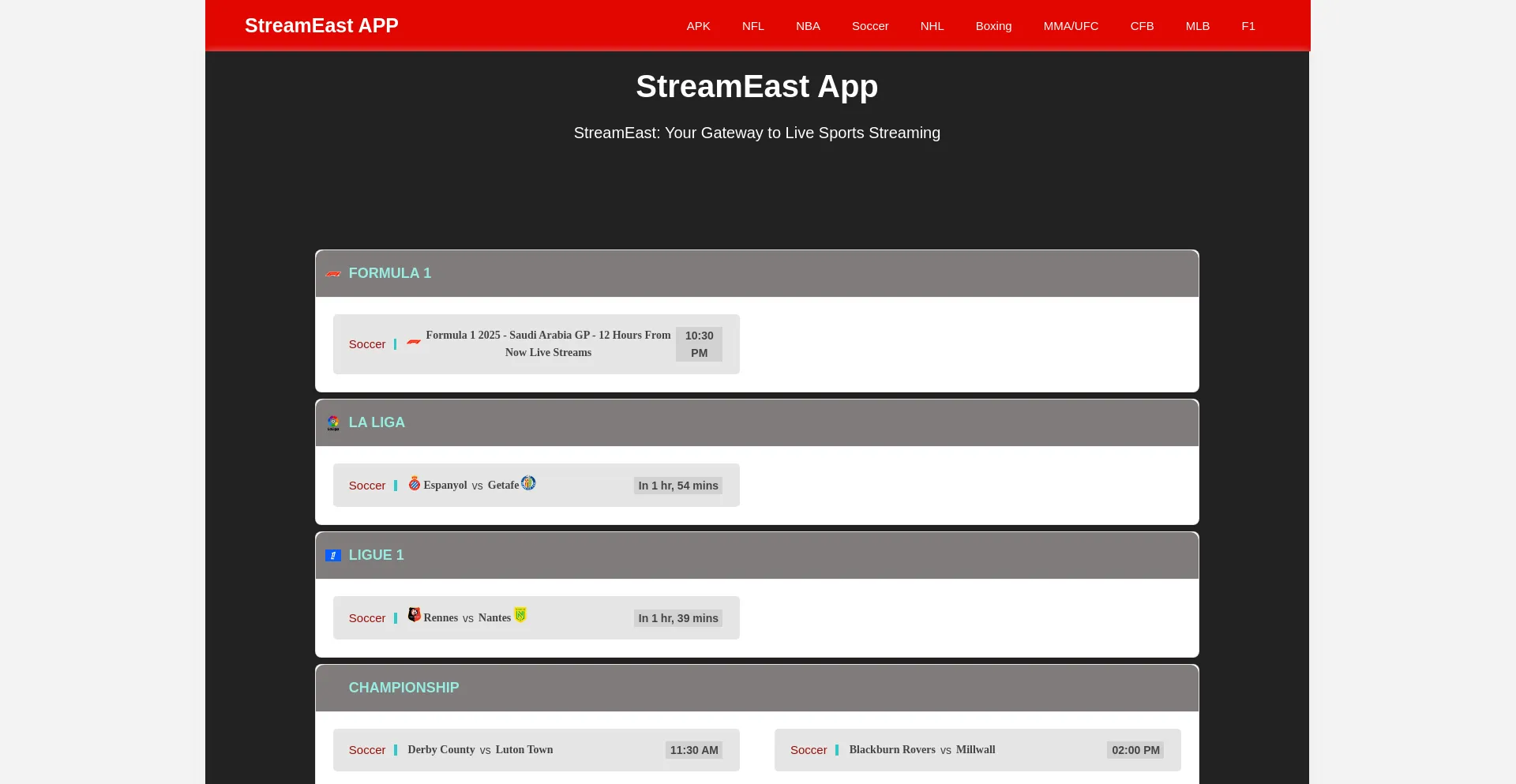This screenshot has width=1516, height=784.
Task: Click the F1 logo in Saudi Arabia GP row
Action: (x=414, y=343)
